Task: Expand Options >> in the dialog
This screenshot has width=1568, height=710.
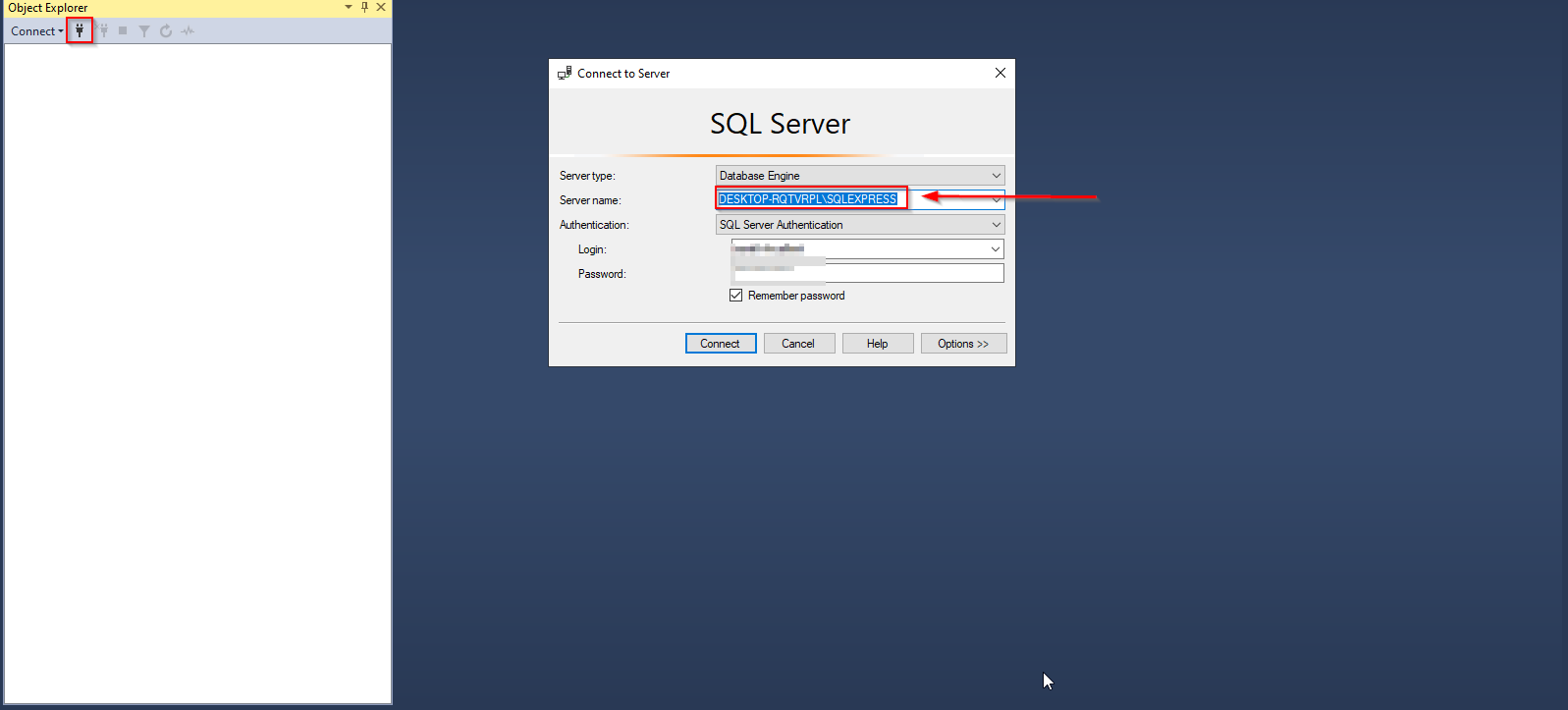Action: 964,343
